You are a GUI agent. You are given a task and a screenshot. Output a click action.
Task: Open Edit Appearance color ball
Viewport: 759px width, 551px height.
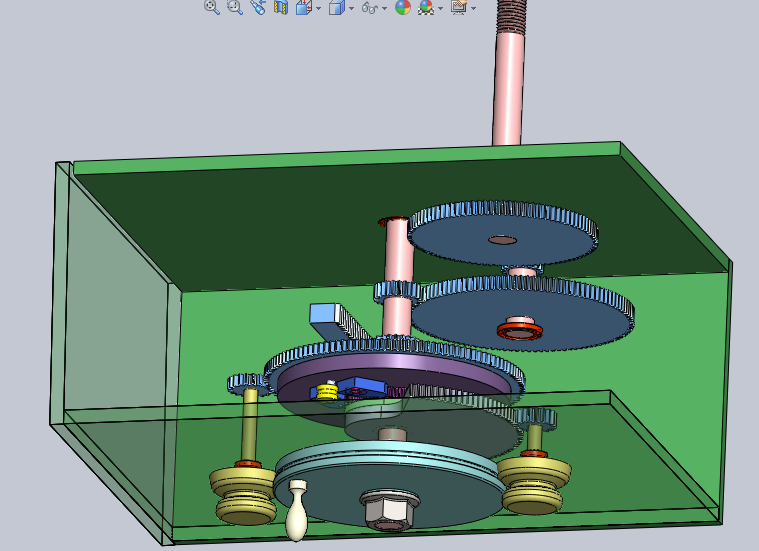pos(403,7)
